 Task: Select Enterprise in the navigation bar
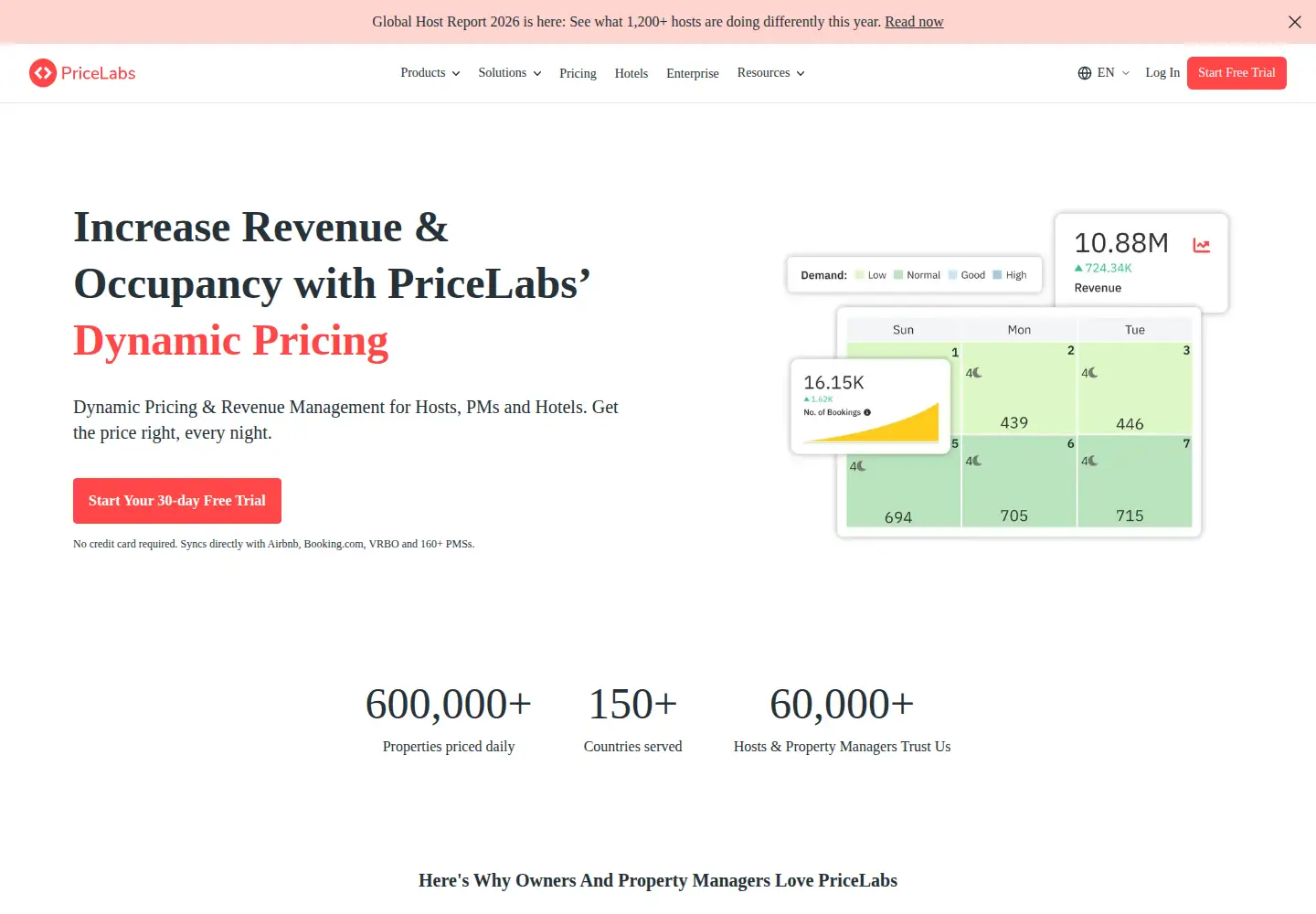click(693, 73)
